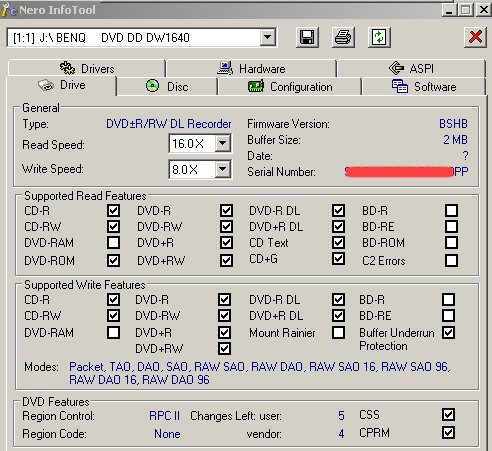Expand the drive selection dropdown arrow

(x=268, y=37)
